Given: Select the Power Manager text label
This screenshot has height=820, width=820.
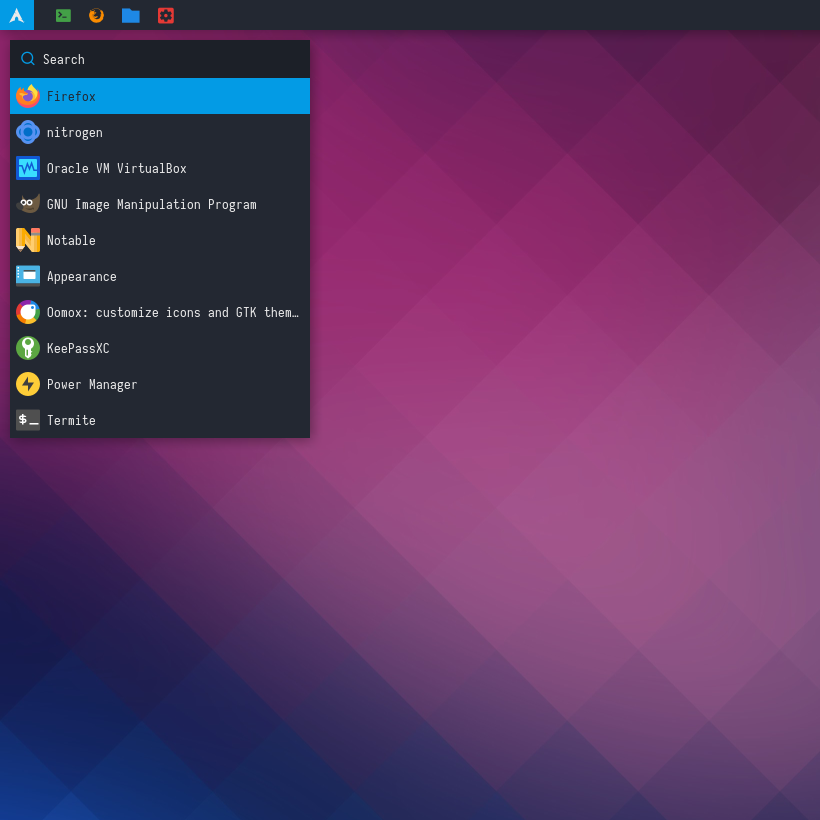Looking at the screenshot, I should pos(92,385).
